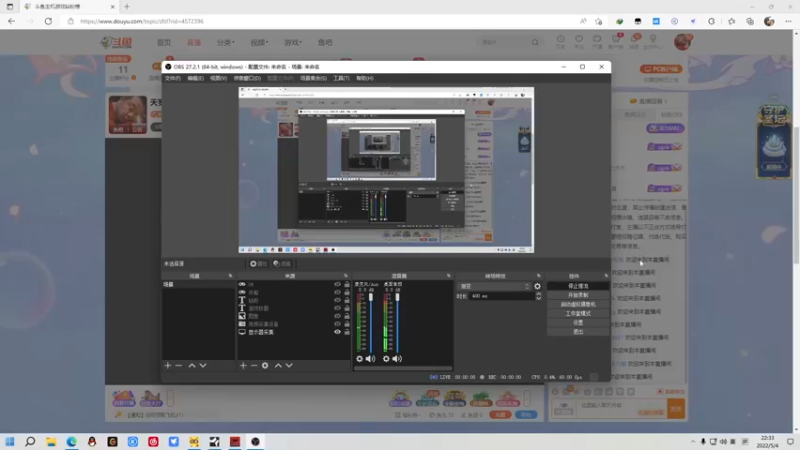The height and width of the screenshot is (450, 800).
Task: Open OBS 编辑 menu
Action: click(195, 78)
